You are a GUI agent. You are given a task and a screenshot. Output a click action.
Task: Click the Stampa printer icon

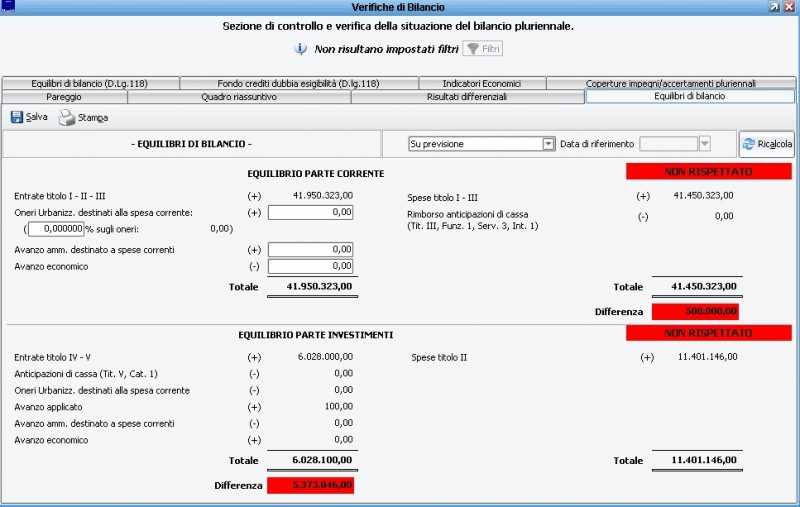[x=67, y=118]
